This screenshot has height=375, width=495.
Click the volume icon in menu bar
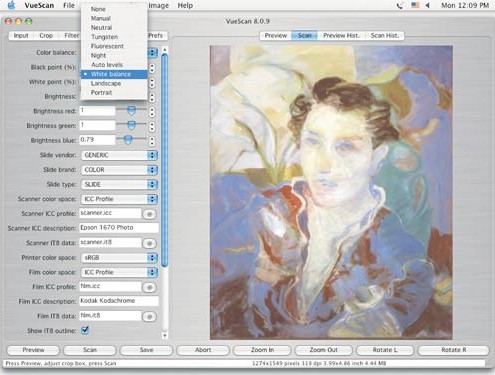pyautogui.click(x=428, y=5)
